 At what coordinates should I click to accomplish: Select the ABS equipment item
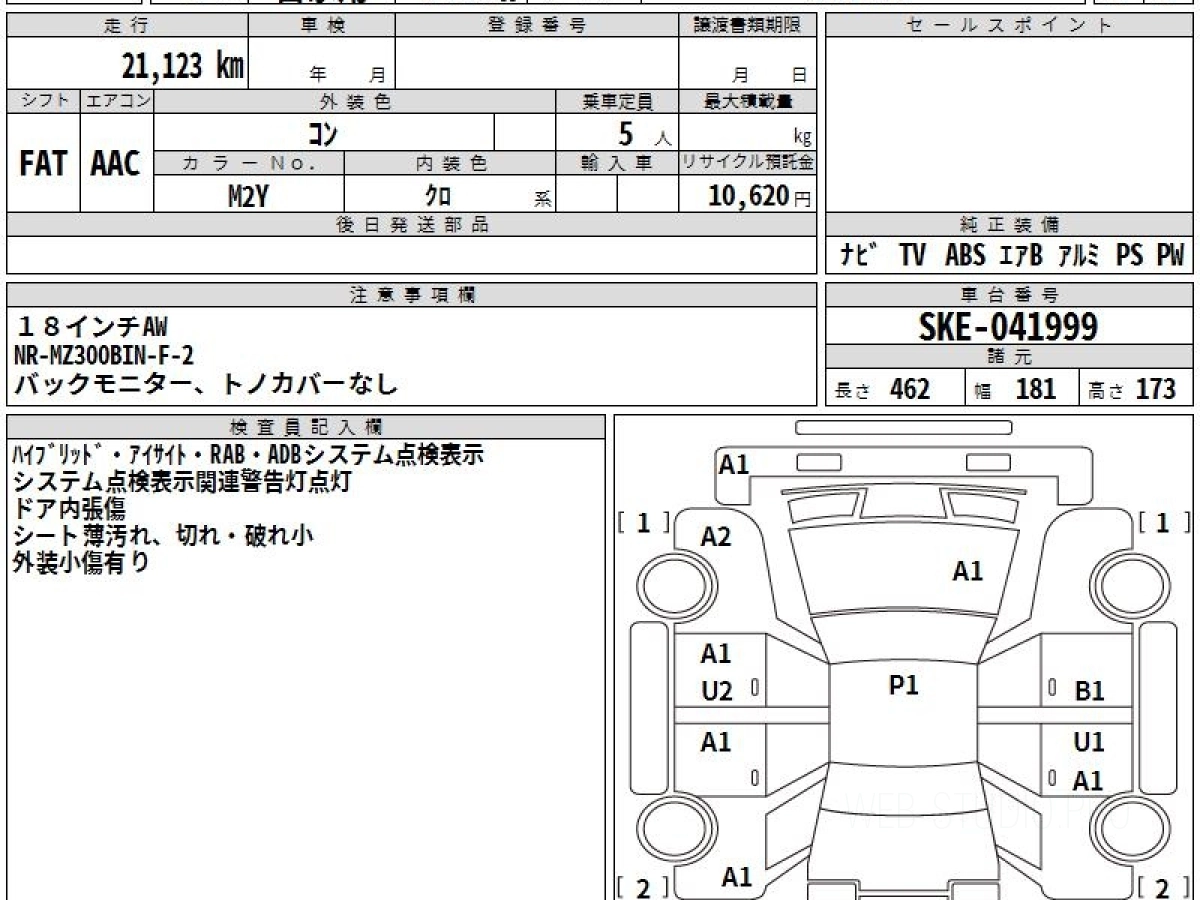point(965,256)
